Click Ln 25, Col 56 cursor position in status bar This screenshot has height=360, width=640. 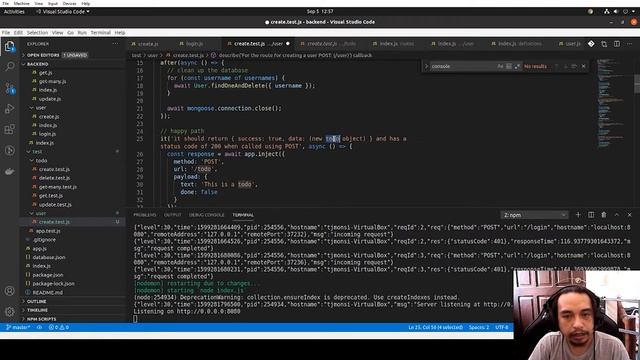click(436, 327)
